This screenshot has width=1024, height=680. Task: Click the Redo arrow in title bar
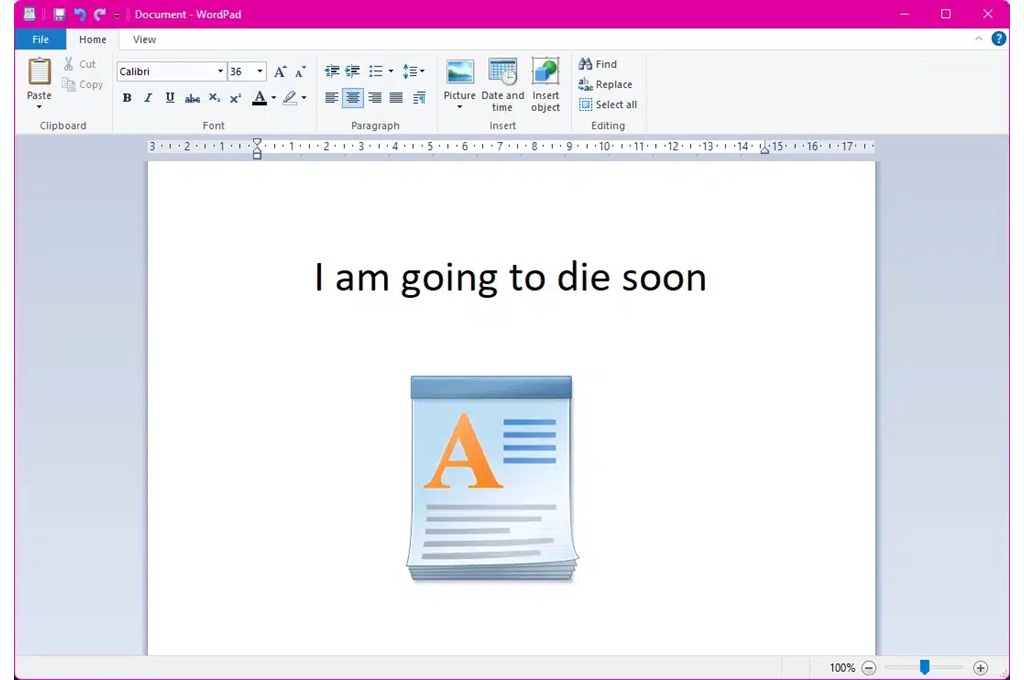[x=99, y=14]
